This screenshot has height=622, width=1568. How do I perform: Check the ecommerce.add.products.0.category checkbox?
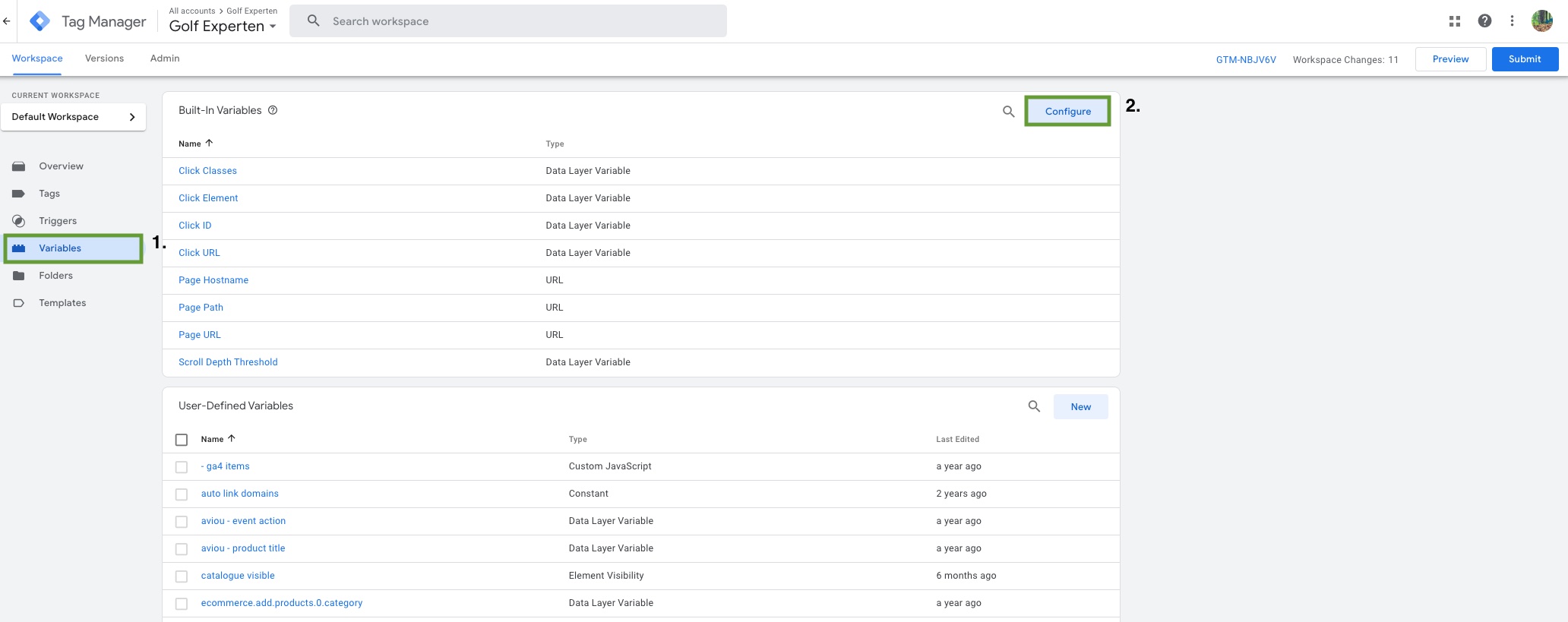click(182, 604)
